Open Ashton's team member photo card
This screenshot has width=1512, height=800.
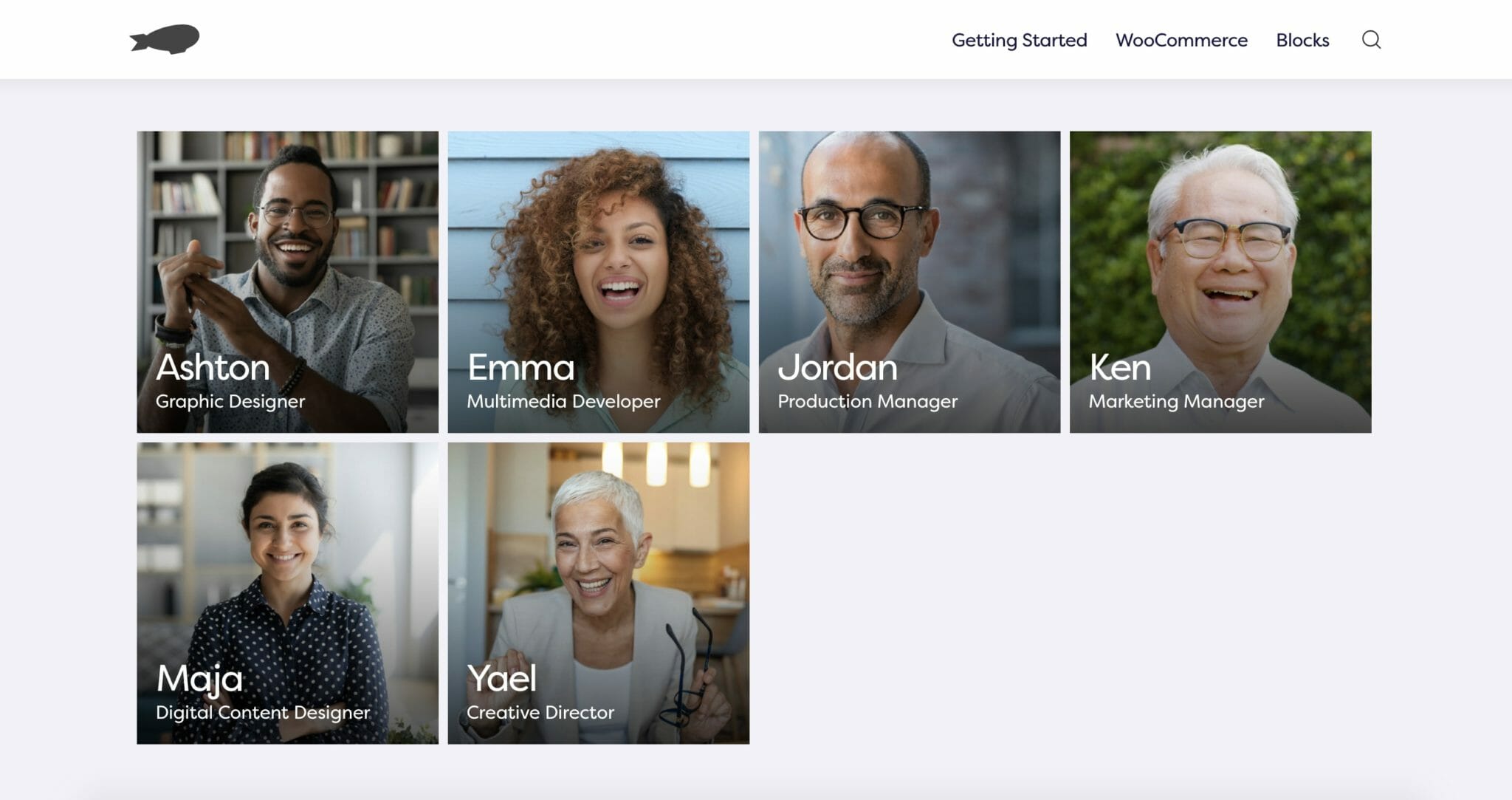(x=287, y=282)
